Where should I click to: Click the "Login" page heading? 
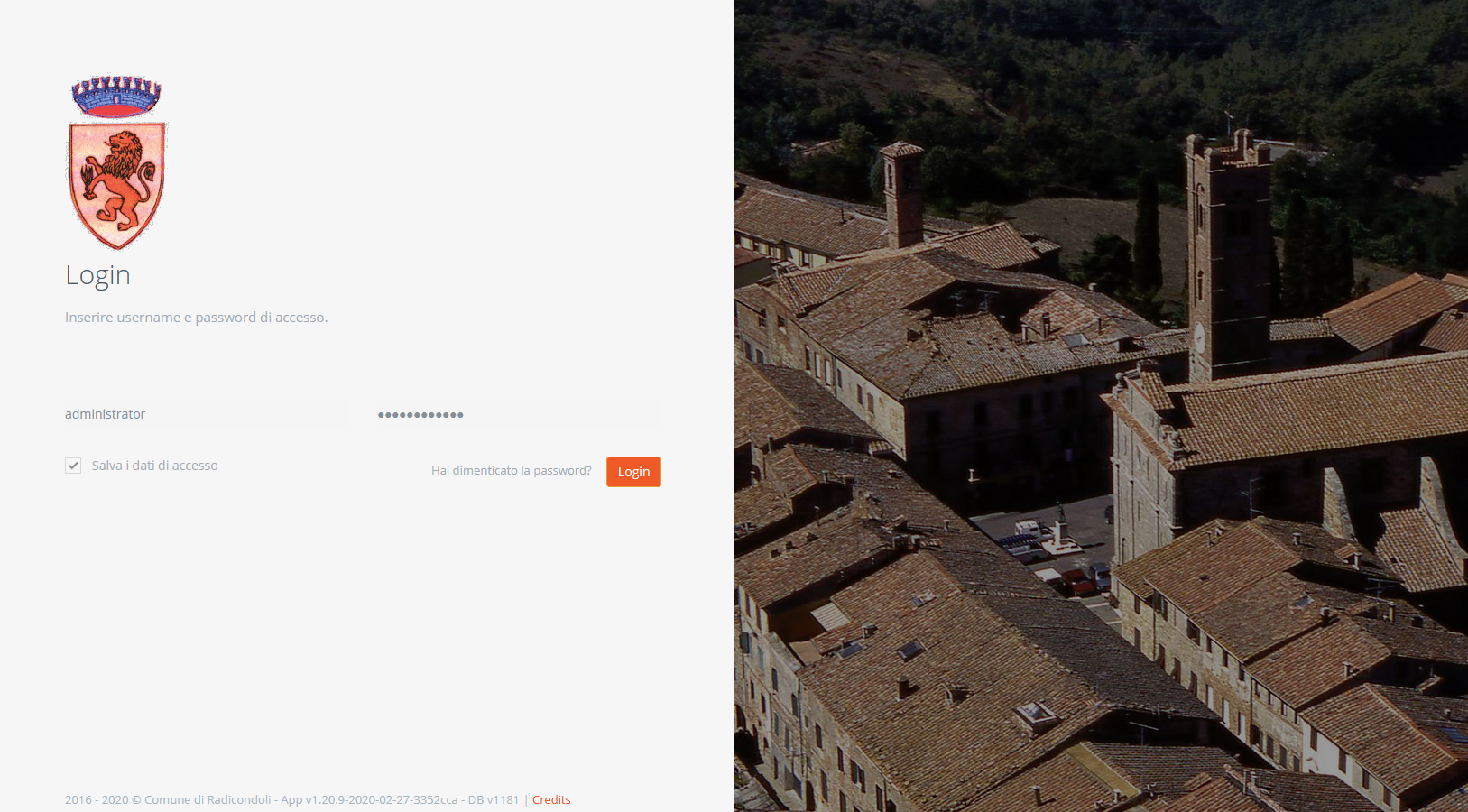pyautogui.click(x=97, y=275)
